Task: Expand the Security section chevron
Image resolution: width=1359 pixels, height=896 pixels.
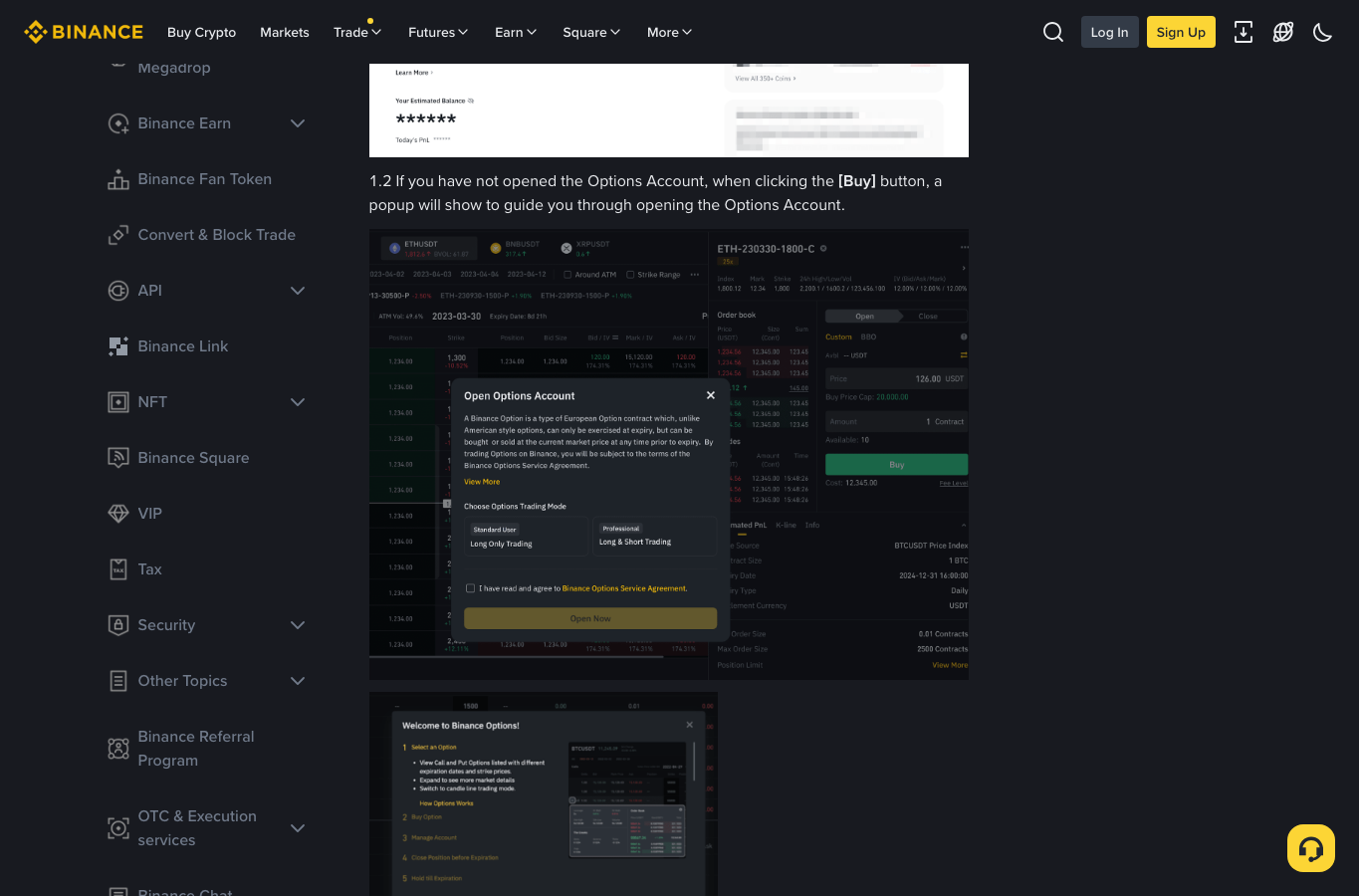Action: click(298, 625)
